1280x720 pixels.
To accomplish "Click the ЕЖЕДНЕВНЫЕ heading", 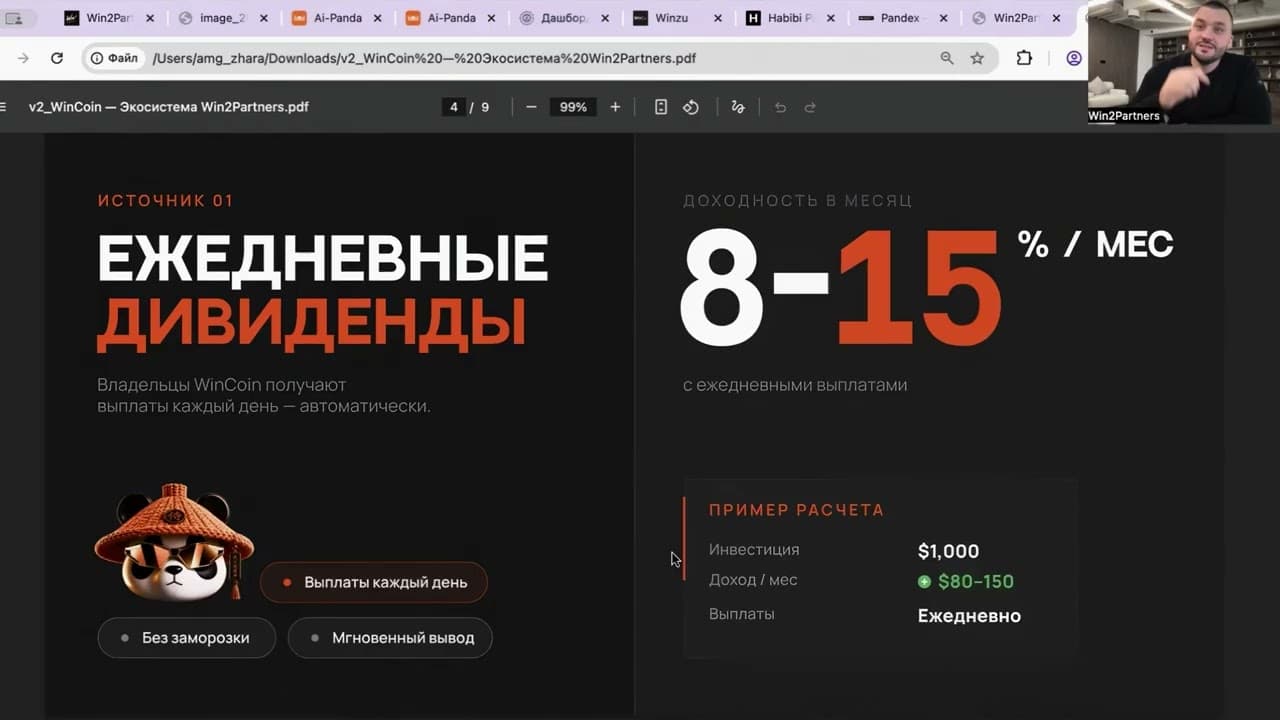I will pyautogui.click(x=323, y=258).
